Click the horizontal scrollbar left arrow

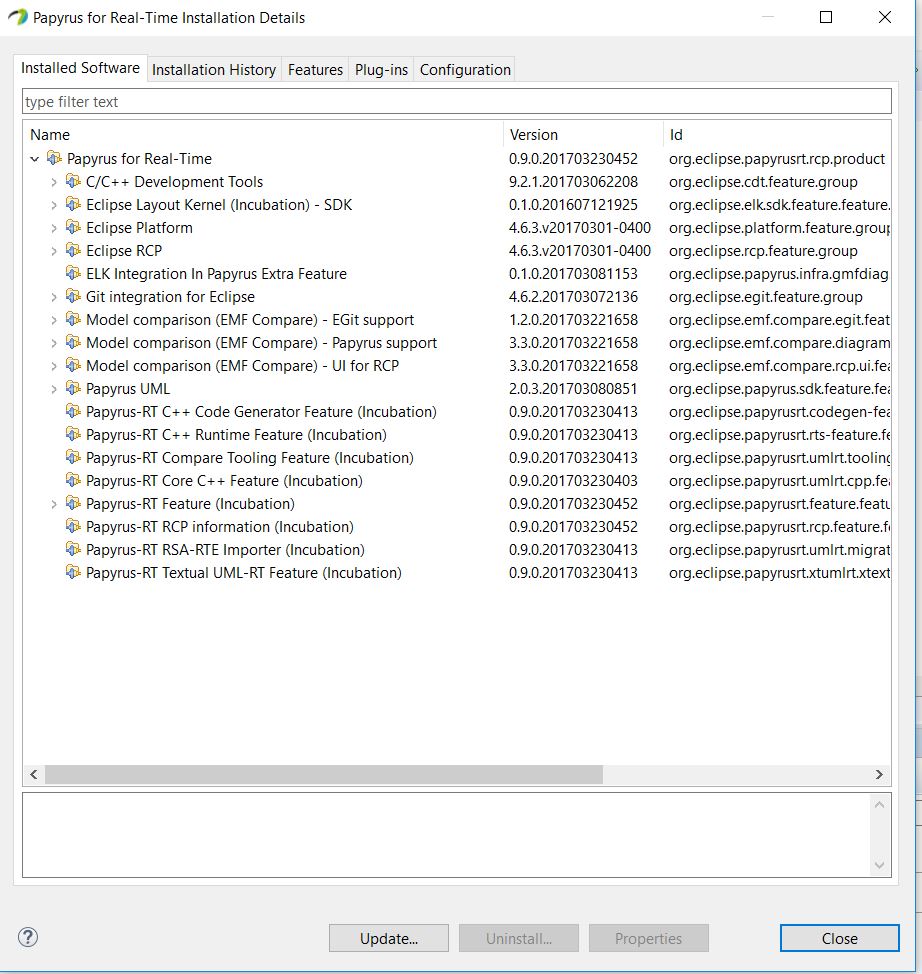[x=34, y=774]
